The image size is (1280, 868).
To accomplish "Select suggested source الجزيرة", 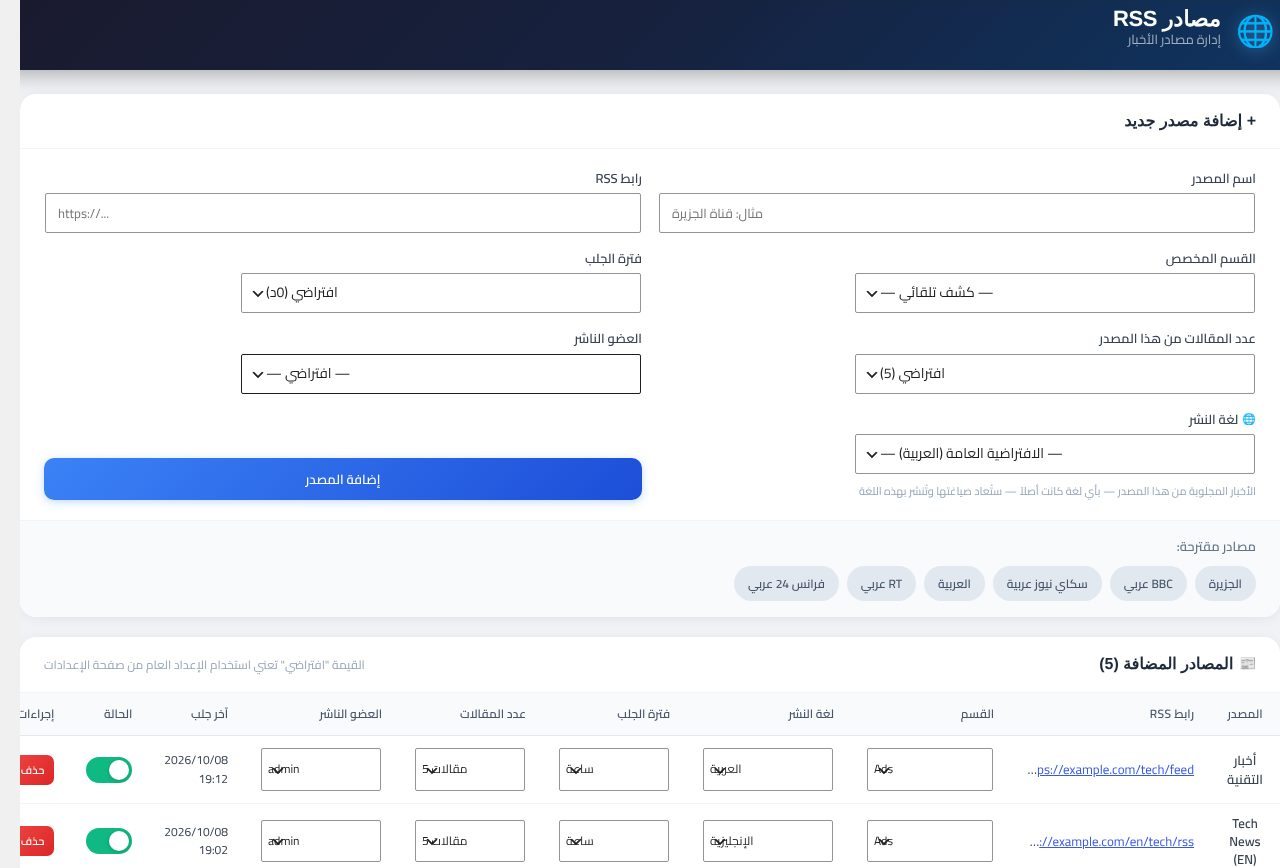I will coord(1225,584).
